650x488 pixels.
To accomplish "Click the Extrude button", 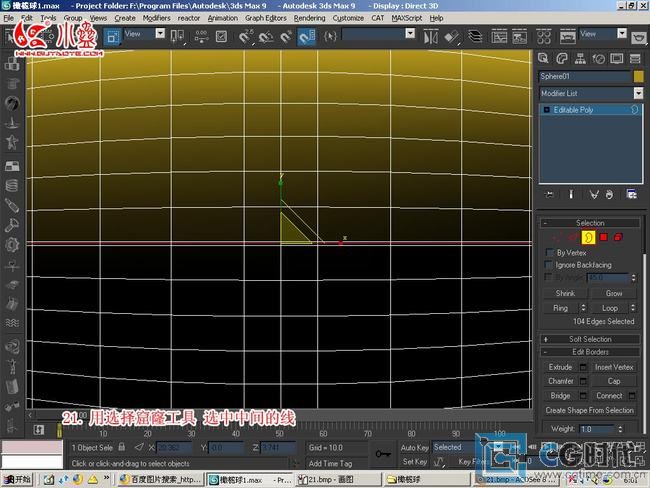I will point(560,367).
